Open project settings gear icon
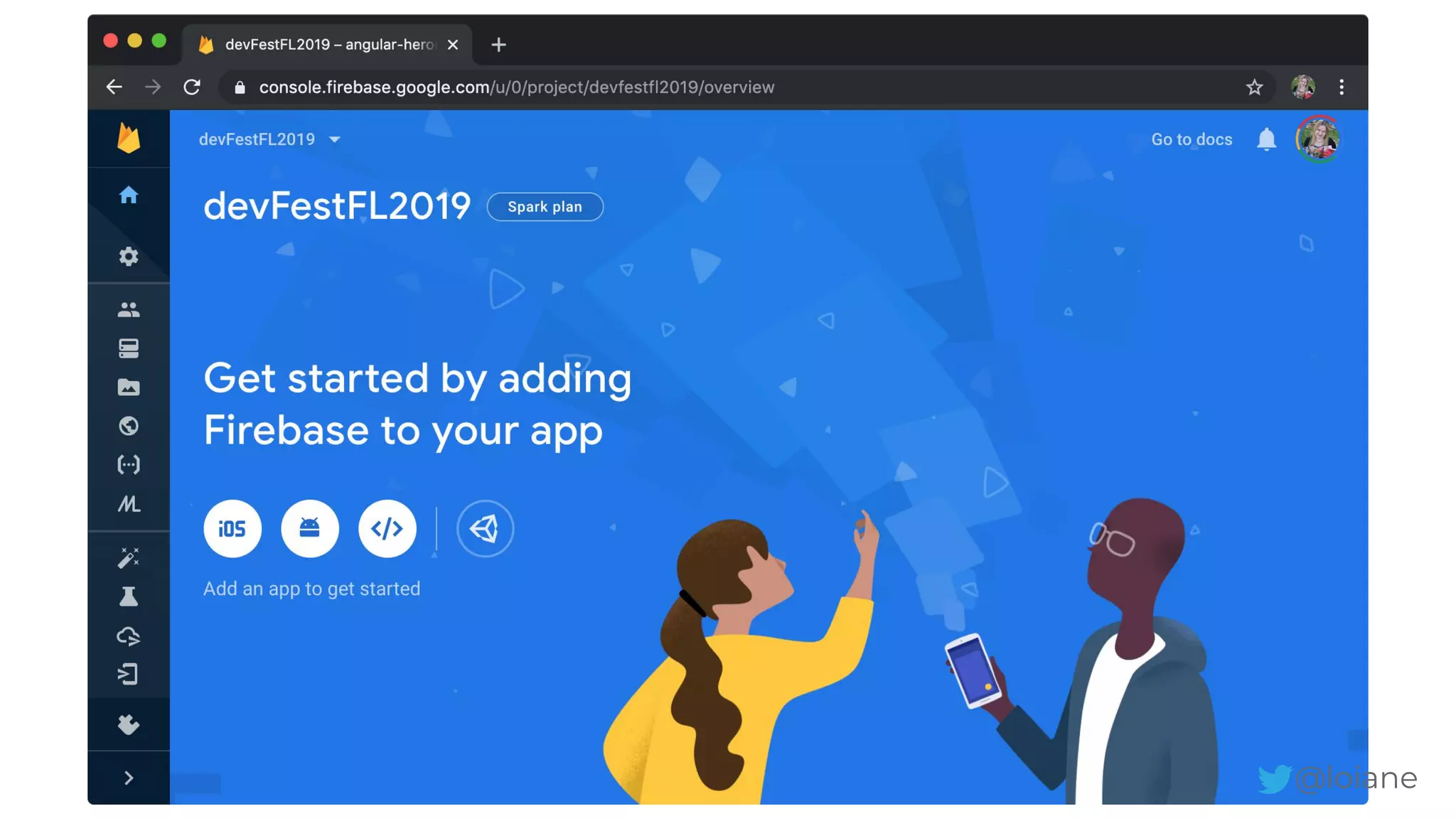The height and width of the screenshot is (819, 1456). (128, 256)
